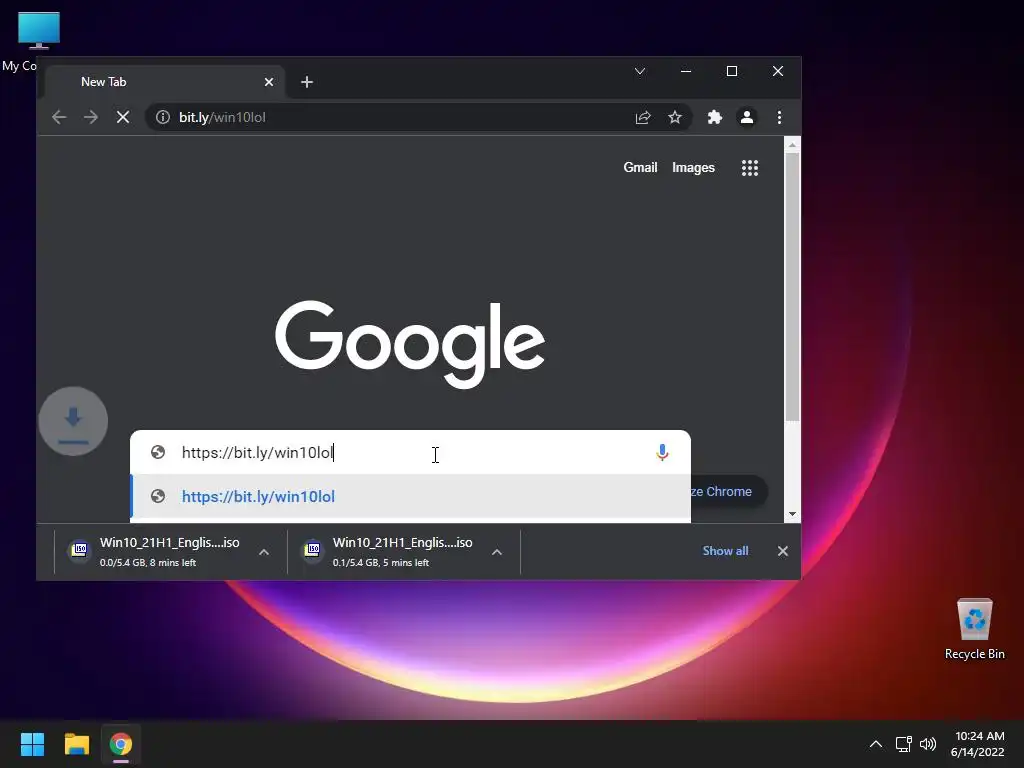Show hidden system tray icons

pyautogui.click(x=876, y=744)
